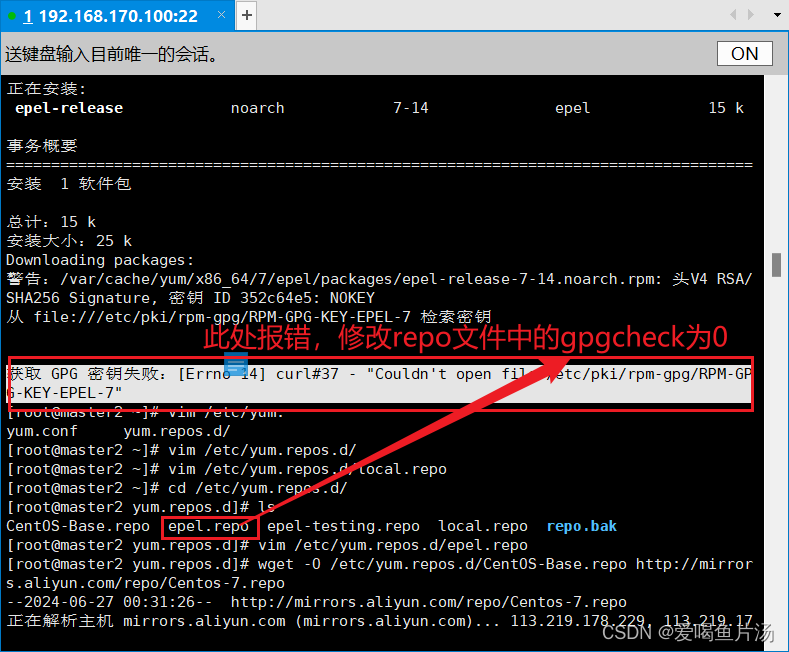Click 'cd /etc/yum.repos.d/' command line
This screenshot has height=652, width=789.
click(x=177, y=488)
